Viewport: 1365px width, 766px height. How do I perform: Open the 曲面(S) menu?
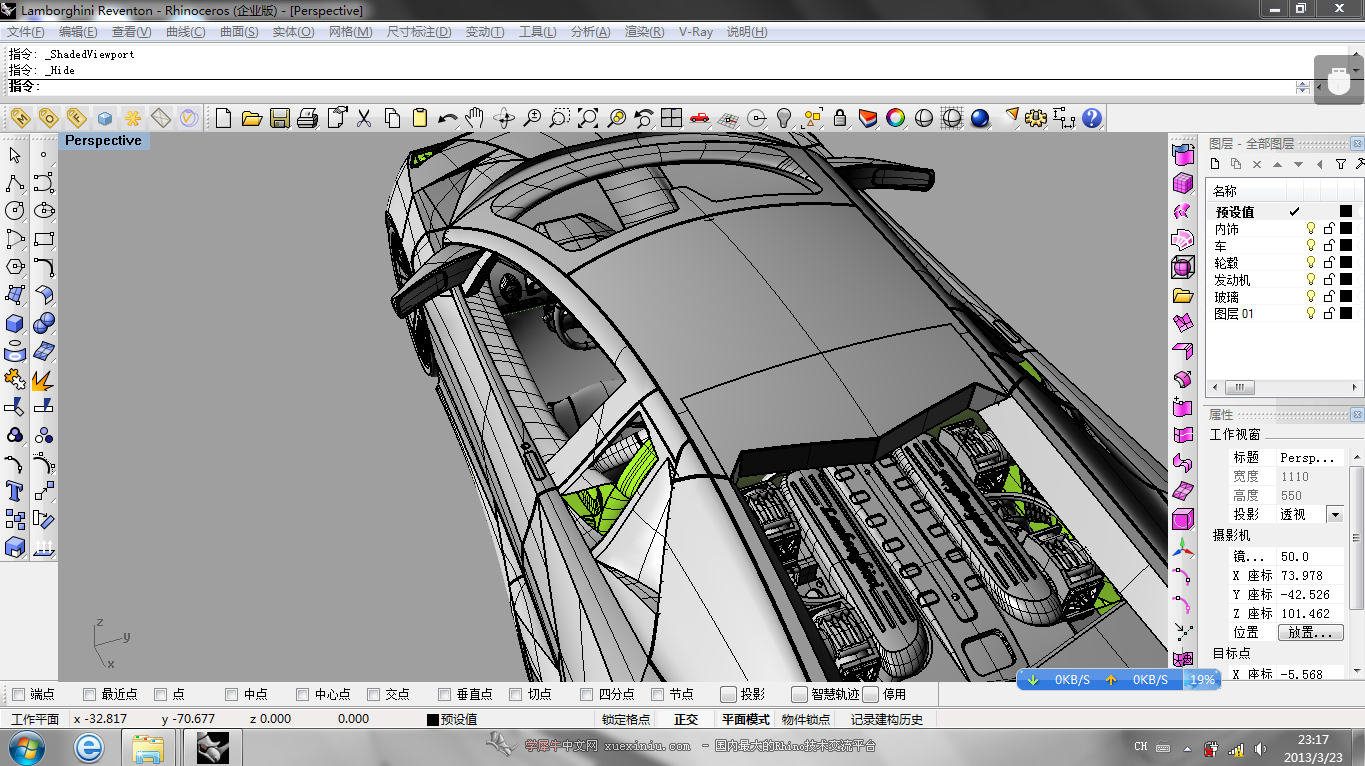tap(239, 32)
